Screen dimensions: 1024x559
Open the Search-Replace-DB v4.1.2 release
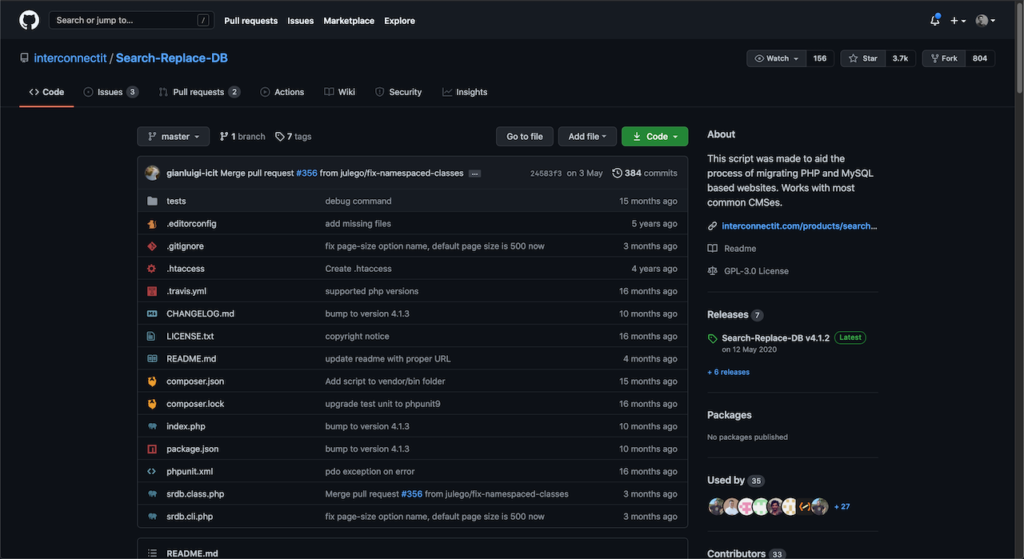click(x=775, y=338)
